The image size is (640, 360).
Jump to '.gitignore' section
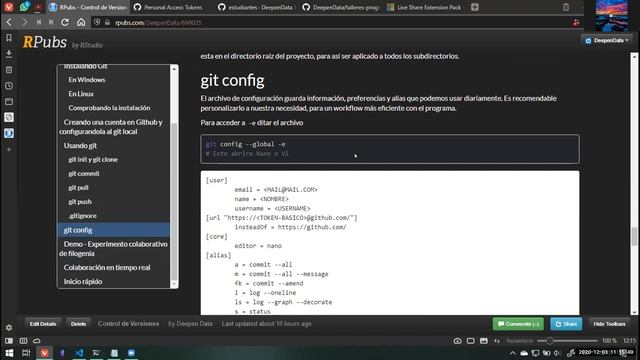tap(82, 216)
